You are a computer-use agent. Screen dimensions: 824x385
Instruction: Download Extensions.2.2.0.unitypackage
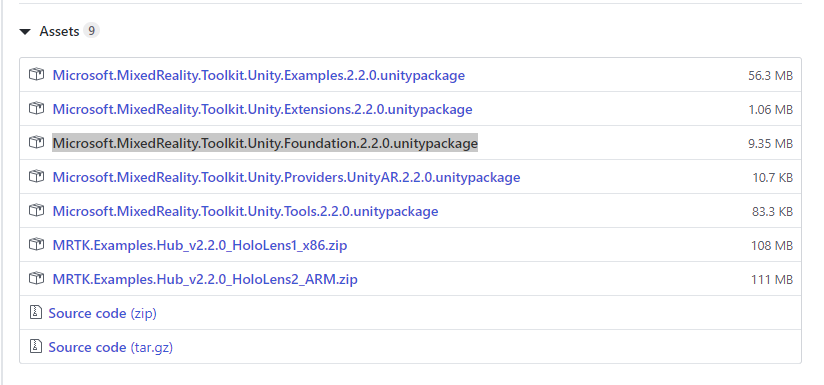tap(262, 109)
